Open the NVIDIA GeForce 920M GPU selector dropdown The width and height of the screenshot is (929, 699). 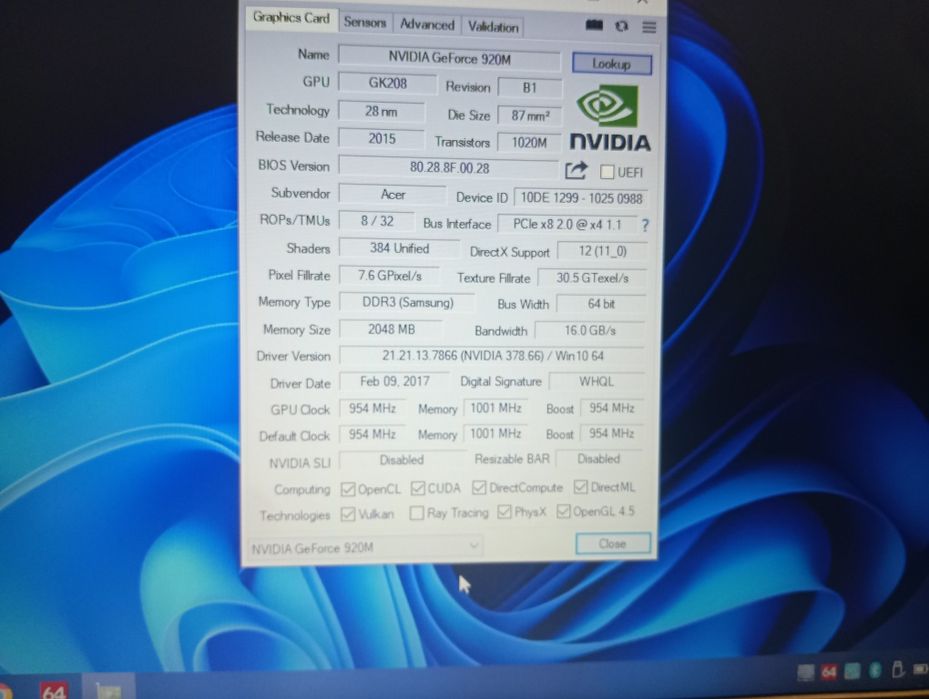coord(365,547)
